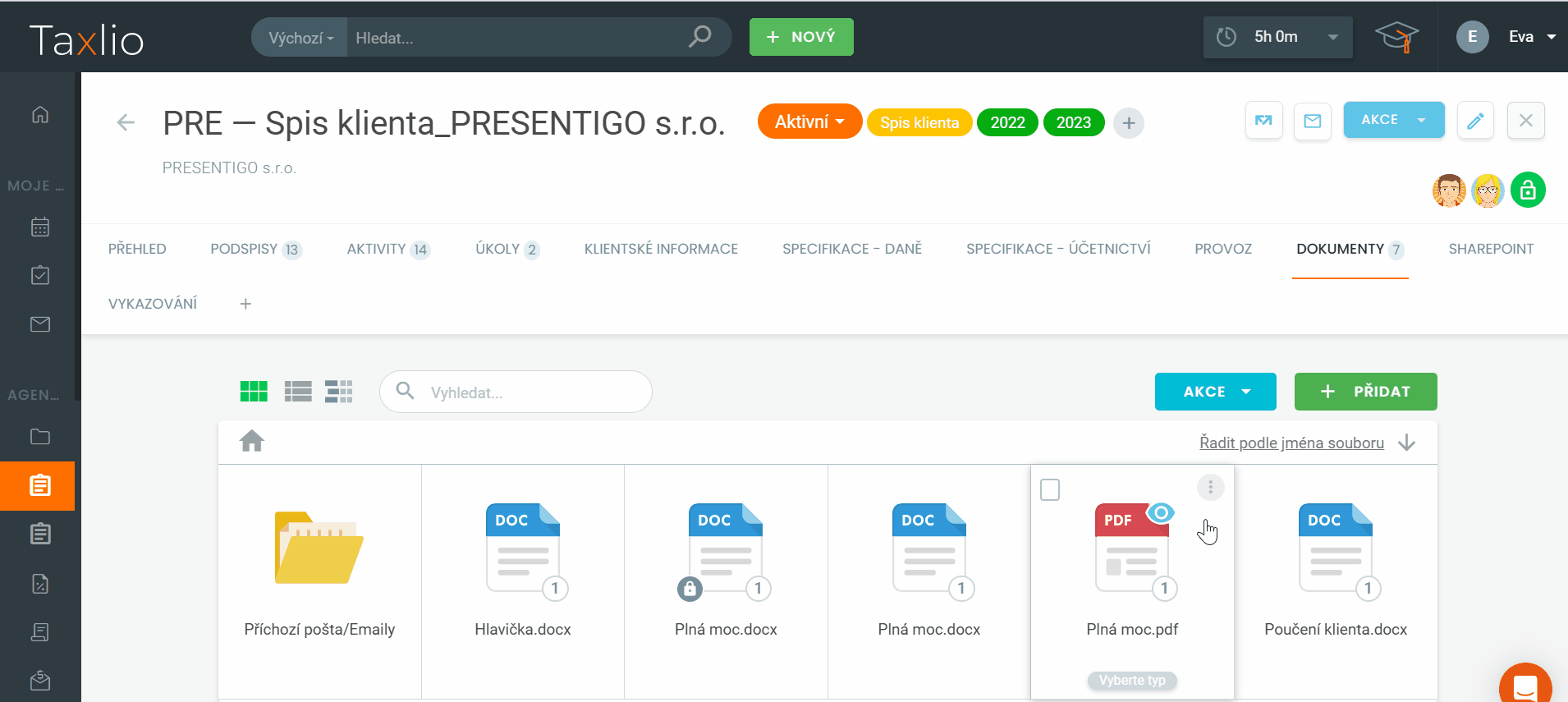Tick the checkbox on Plná moc.pdf

1050,490
